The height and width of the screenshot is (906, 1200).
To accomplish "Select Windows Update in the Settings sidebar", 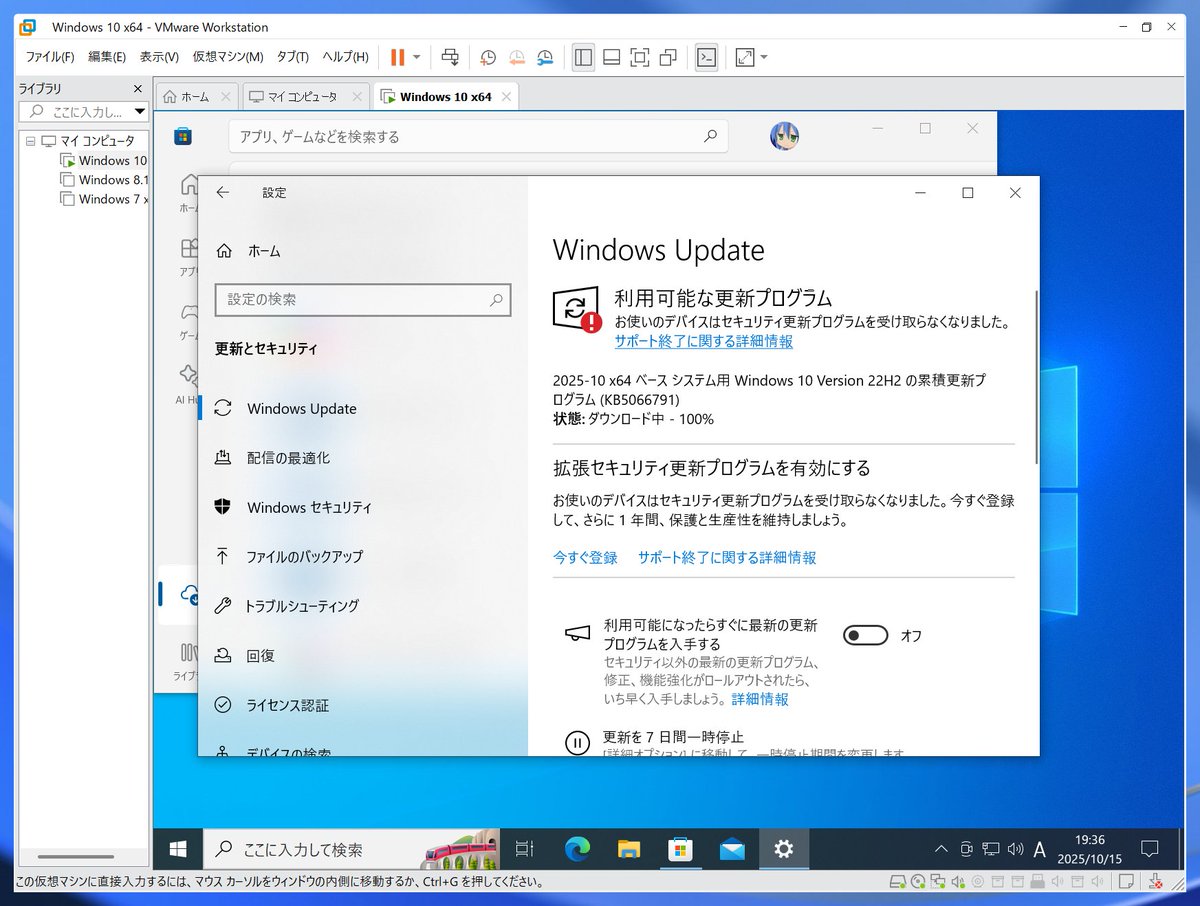I will [363, 408].
